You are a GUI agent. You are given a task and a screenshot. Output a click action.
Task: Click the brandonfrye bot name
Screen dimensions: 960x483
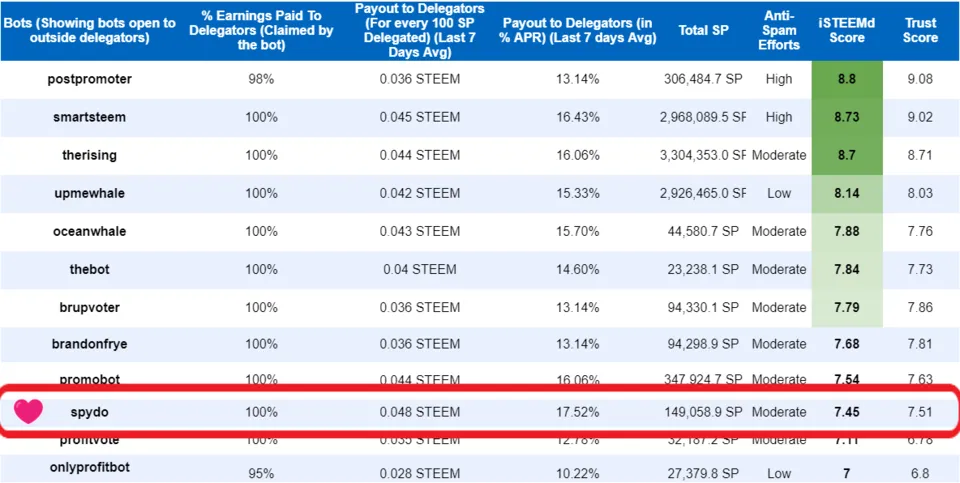[89, 344]
